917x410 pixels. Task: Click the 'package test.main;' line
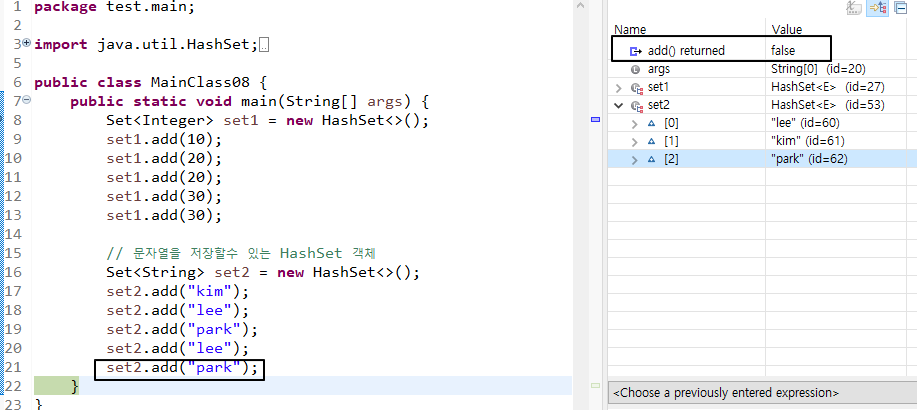click(x=114, y=8)
